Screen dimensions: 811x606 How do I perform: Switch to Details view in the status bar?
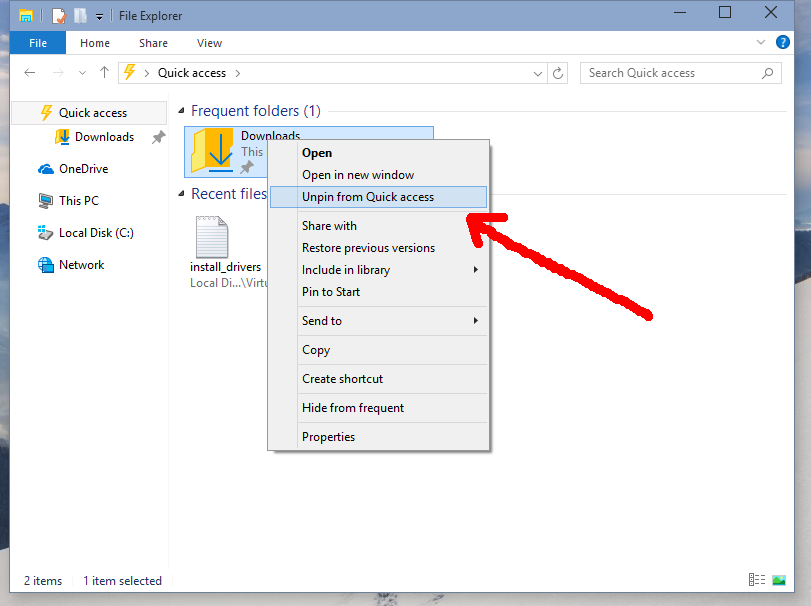click(x=757, y=580)
